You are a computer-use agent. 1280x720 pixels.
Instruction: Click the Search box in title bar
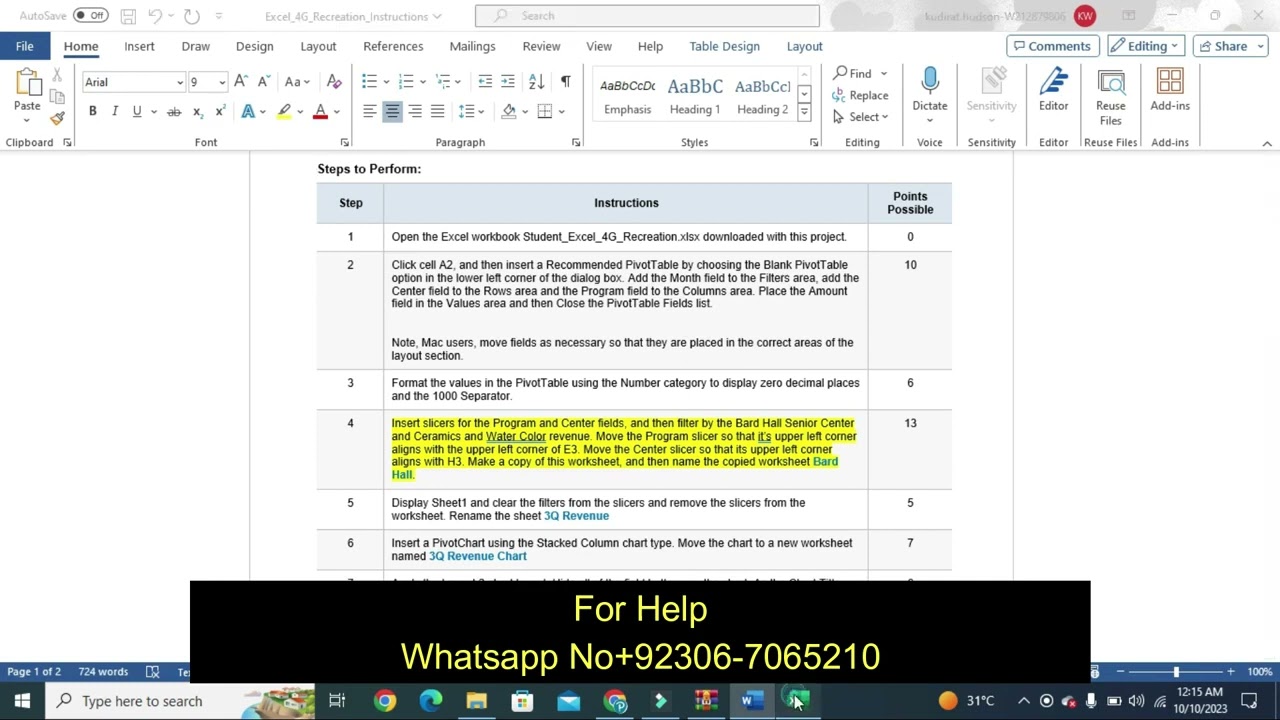tap(647, 16)
